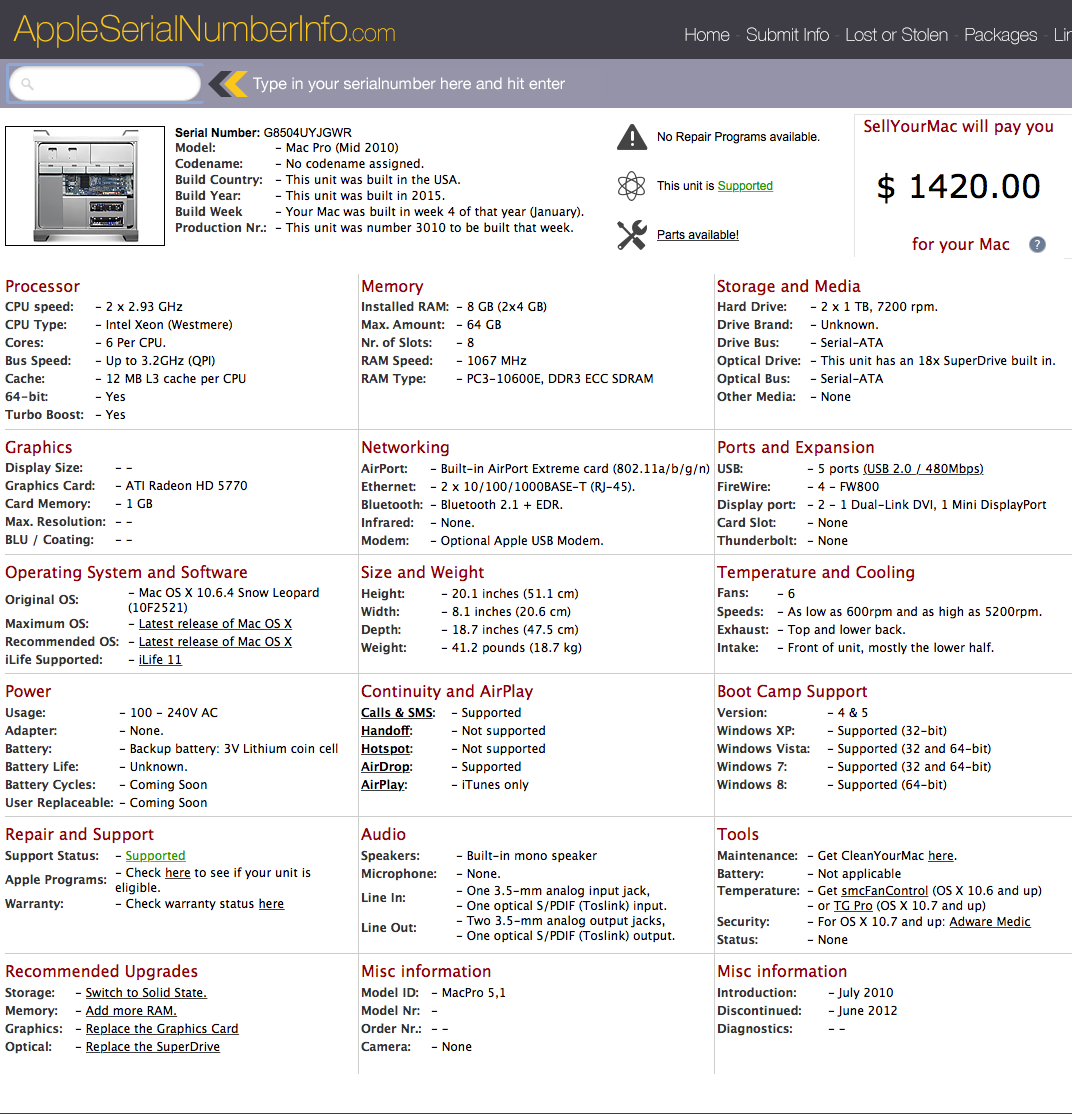Open the Lost or Stolen menu item
1072x1114 pixels.
(896, 35)
